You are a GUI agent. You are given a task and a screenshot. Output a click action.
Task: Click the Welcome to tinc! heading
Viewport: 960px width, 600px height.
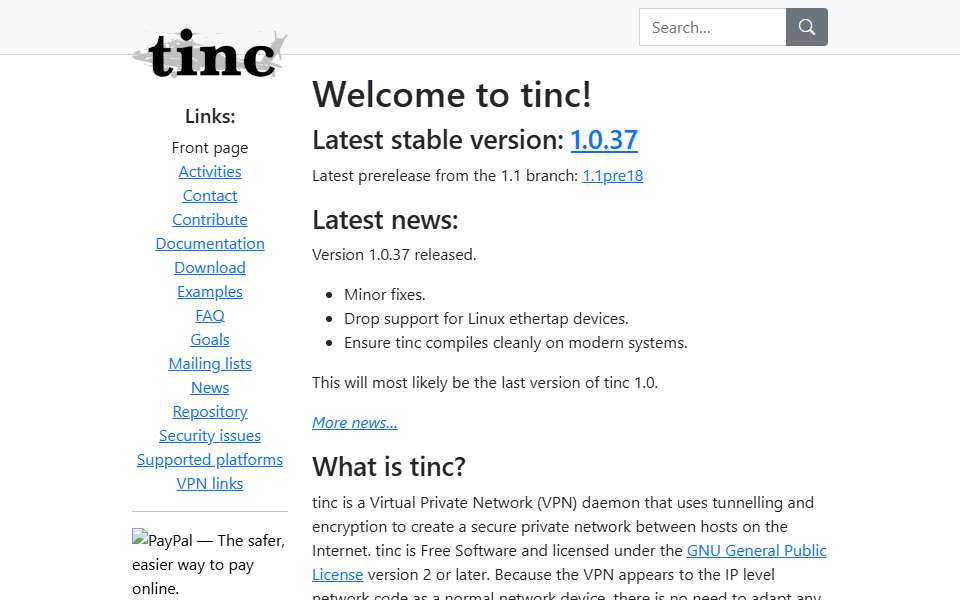452,94
